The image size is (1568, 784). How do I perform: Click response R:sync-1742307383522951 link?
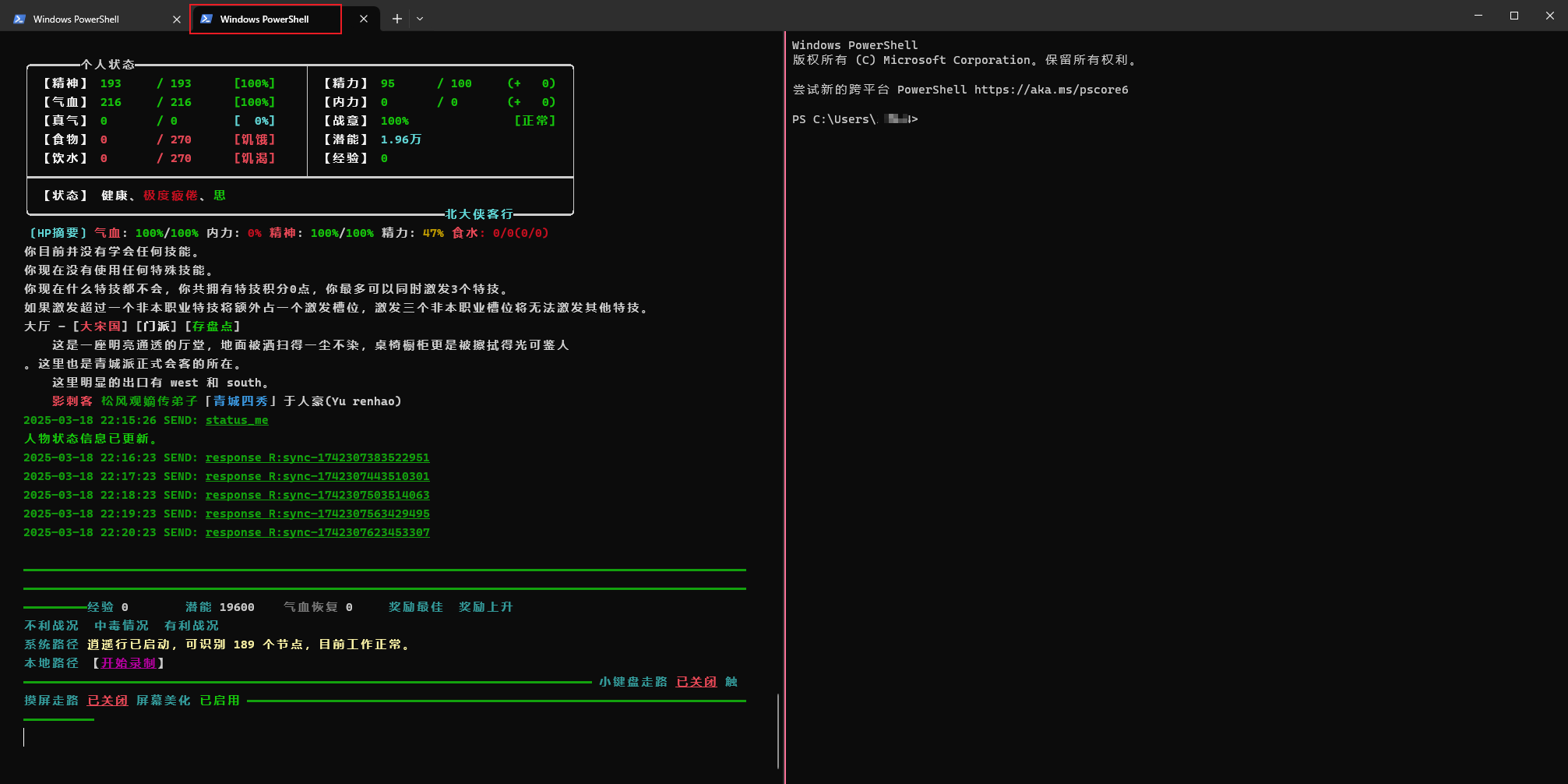click(318, 457)
